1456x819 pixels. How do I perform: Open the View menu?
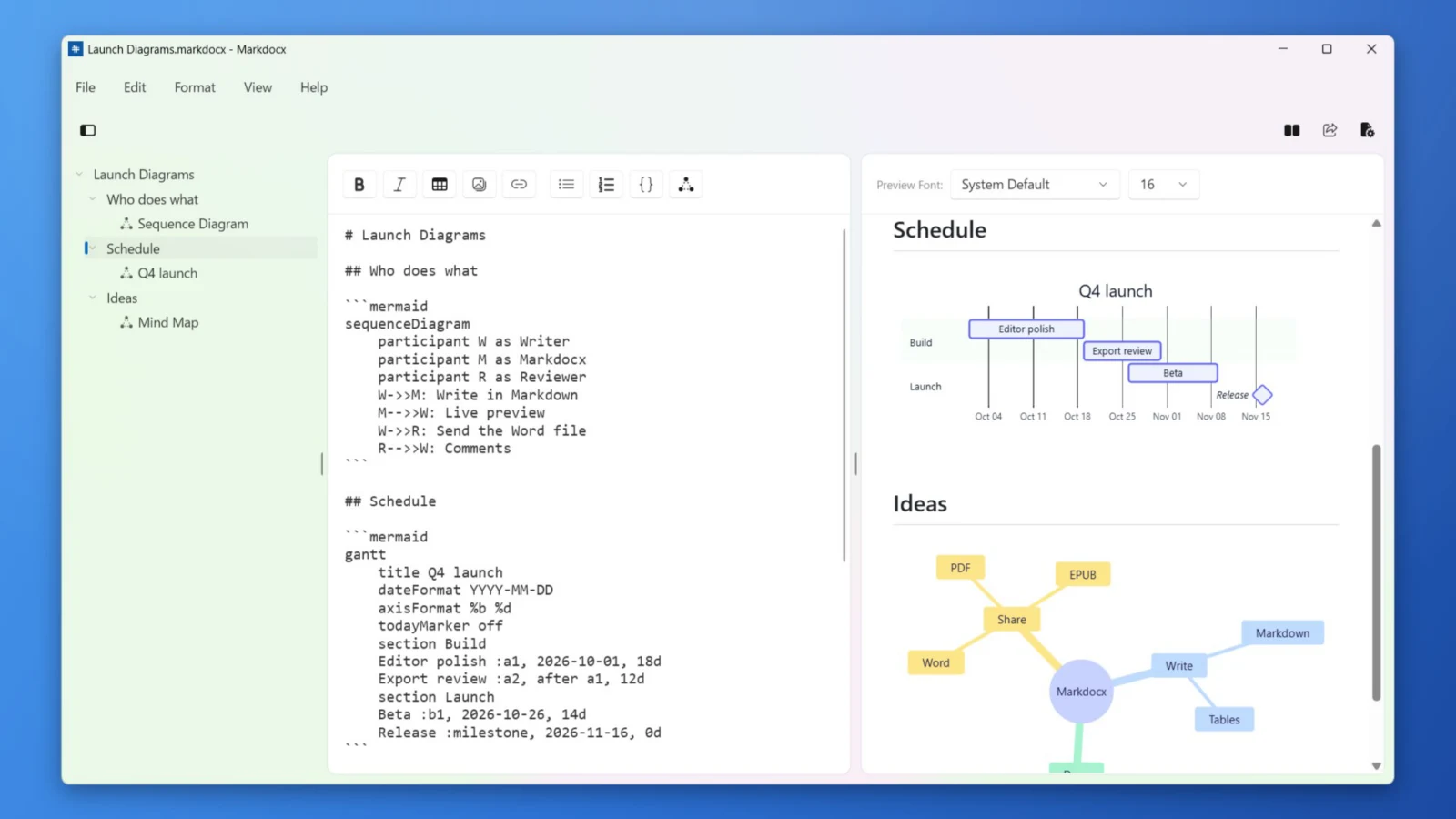pos(258,87)
